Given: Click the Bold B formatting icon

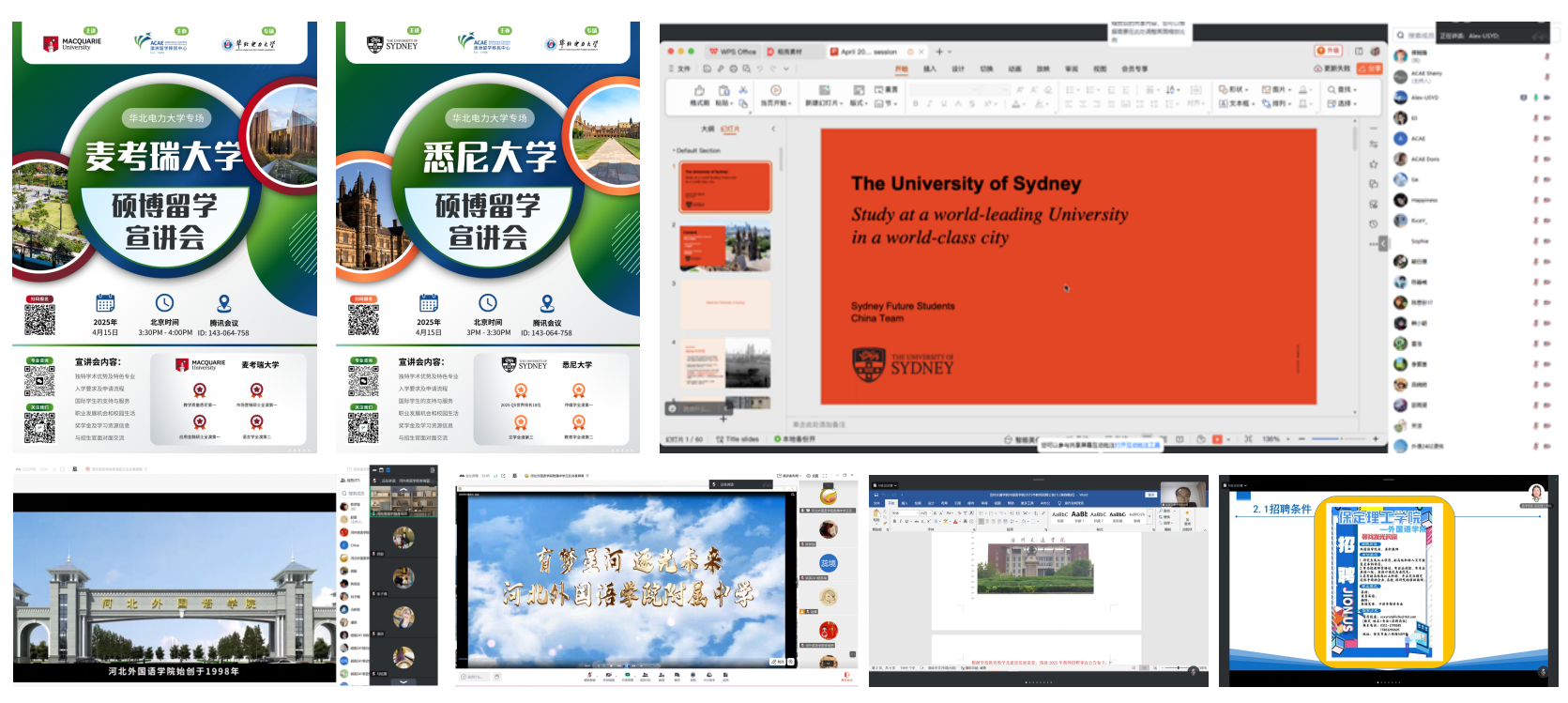Looking at the screenshot, I should (916, 103).
